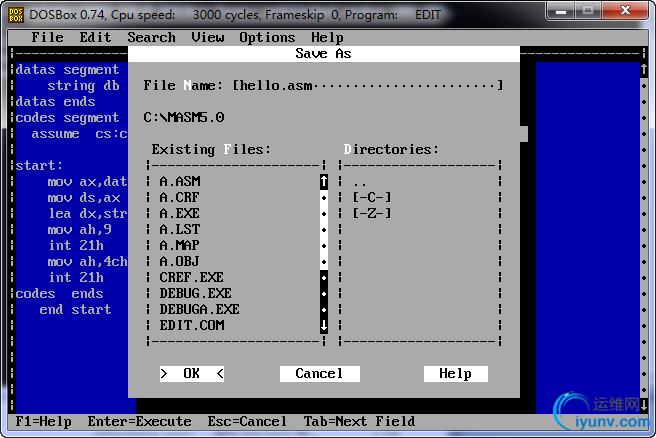Click the files list scroll up arrow
This screenshot has width=656, height=438.
[324, 182]
